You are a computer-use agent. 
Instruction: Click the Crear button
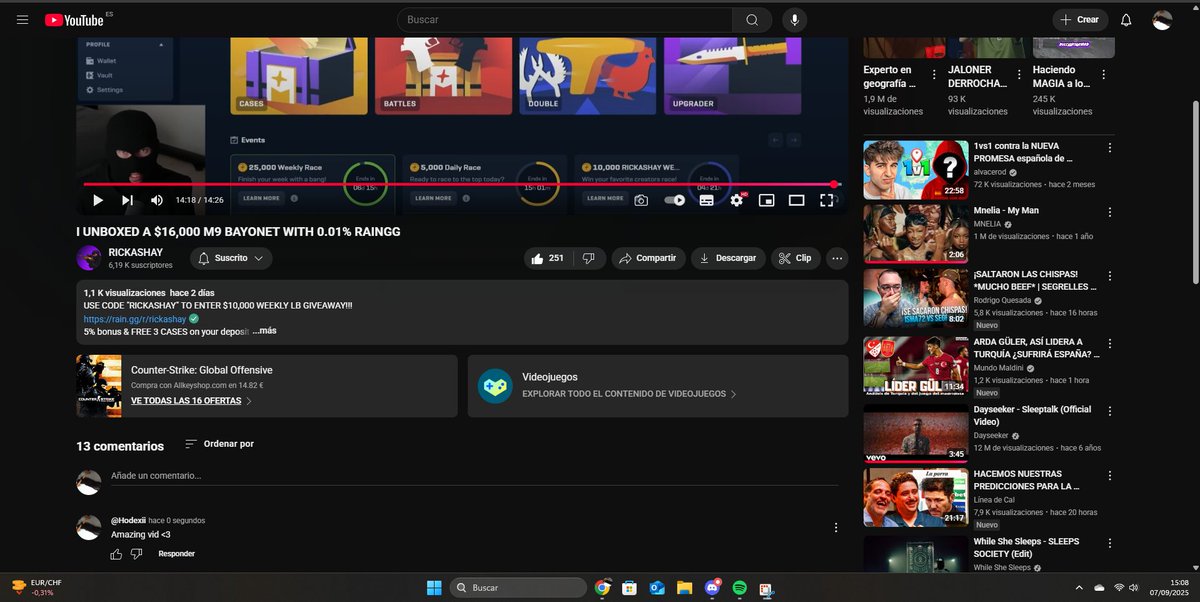(x=1080, y=20)
